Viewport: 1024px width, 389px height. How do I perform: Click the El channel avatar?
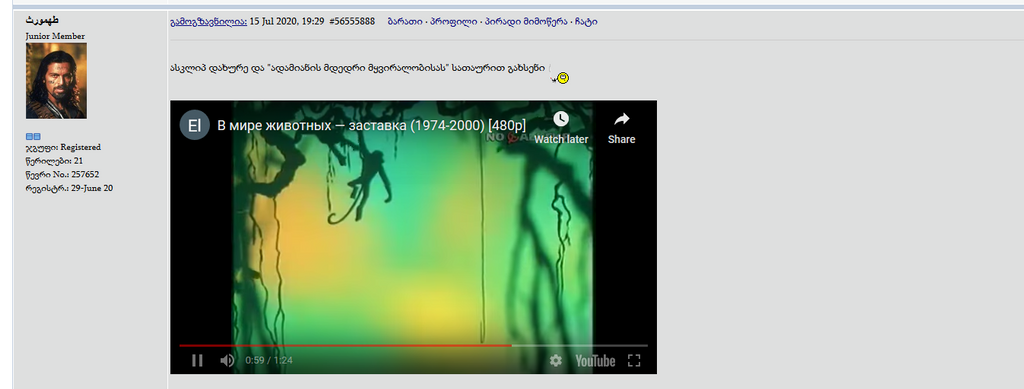tap(195, 125)
